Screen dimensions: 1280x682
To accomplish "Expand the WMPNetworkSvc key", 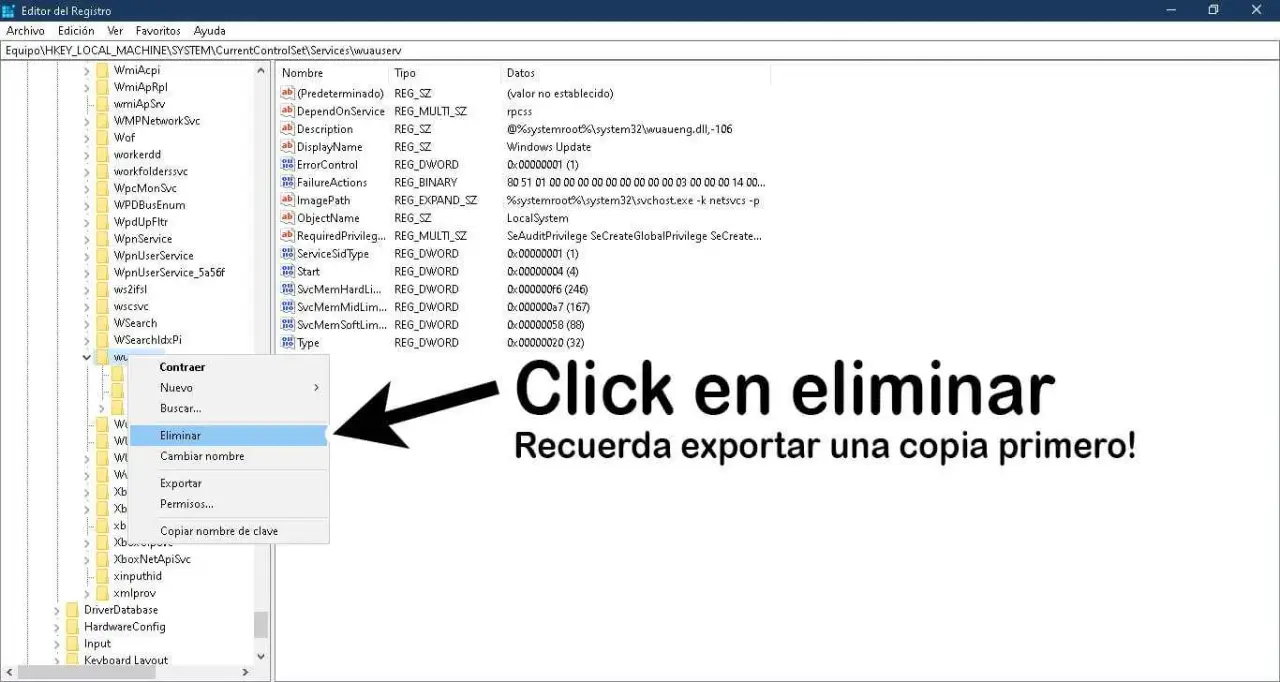I will [87, 121].
